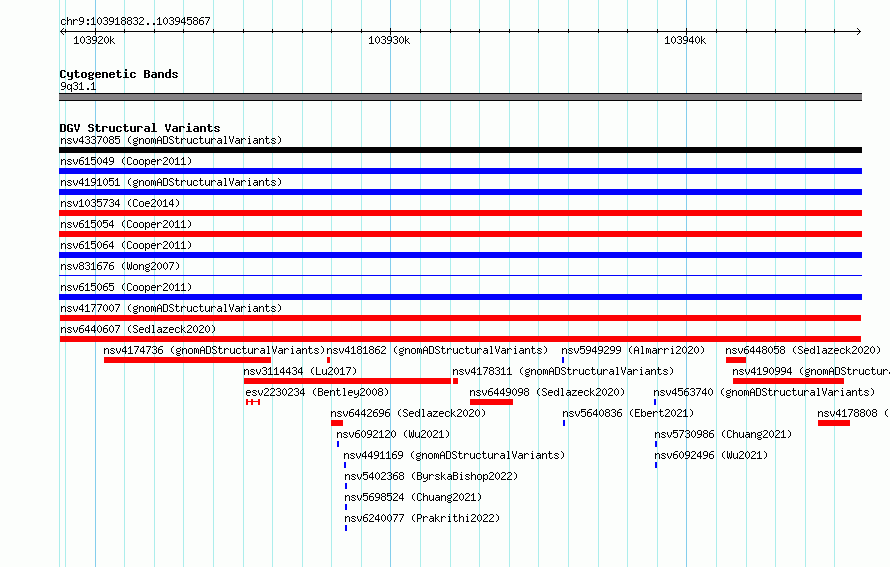This screenshot has height=567, width=890.
Task: Open nsv5949299 (Almarri2020) label
Action: point(633,350)
